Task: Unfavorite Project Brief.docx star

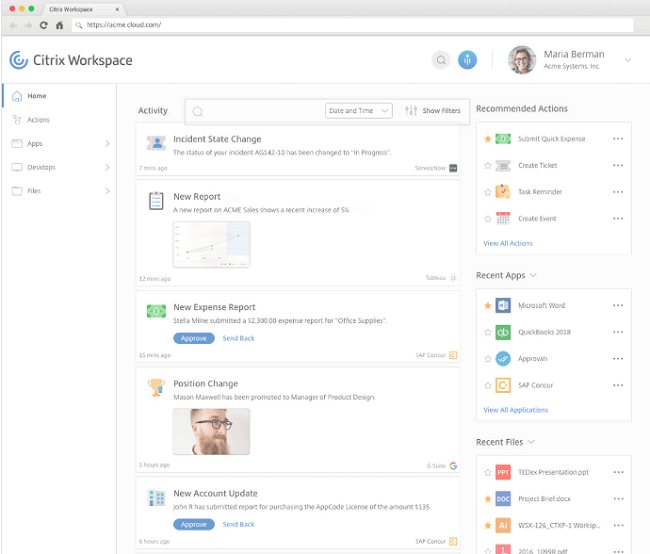Action: click(488, 499)
